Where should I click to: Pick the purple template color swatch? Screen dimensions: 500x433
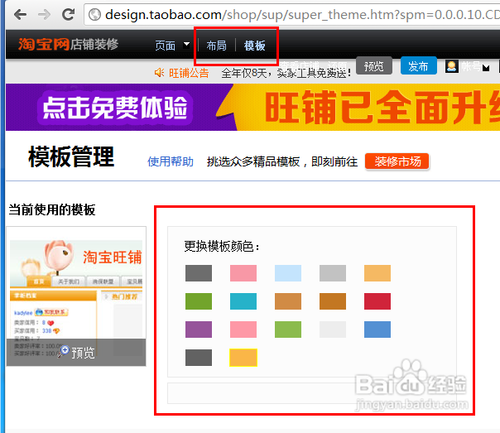point(198,329)
